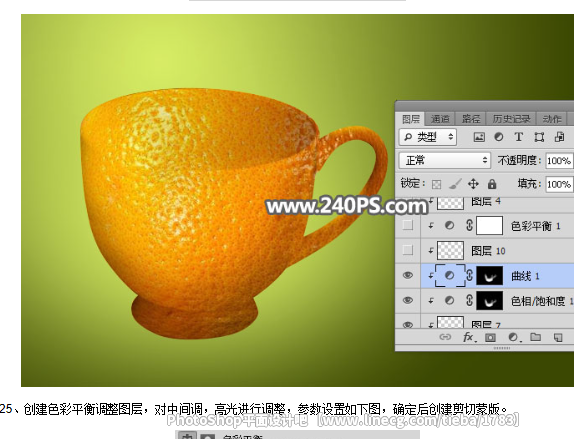
Task: Lock transparent pixels icon
Action: 436,184
